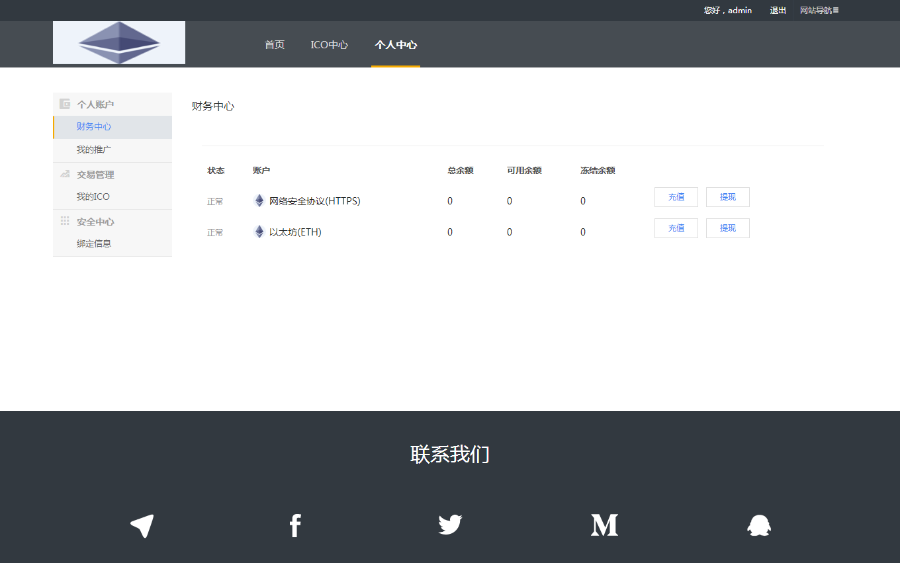
Task: Open the Twitter bird icon
Action: pyautogui.click(x=450, y=525)
